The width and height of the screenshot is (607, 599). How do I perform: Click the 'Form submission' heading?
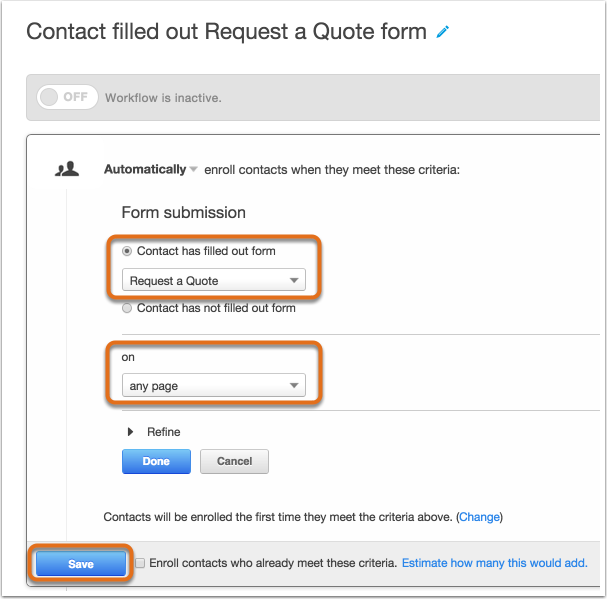183,213
